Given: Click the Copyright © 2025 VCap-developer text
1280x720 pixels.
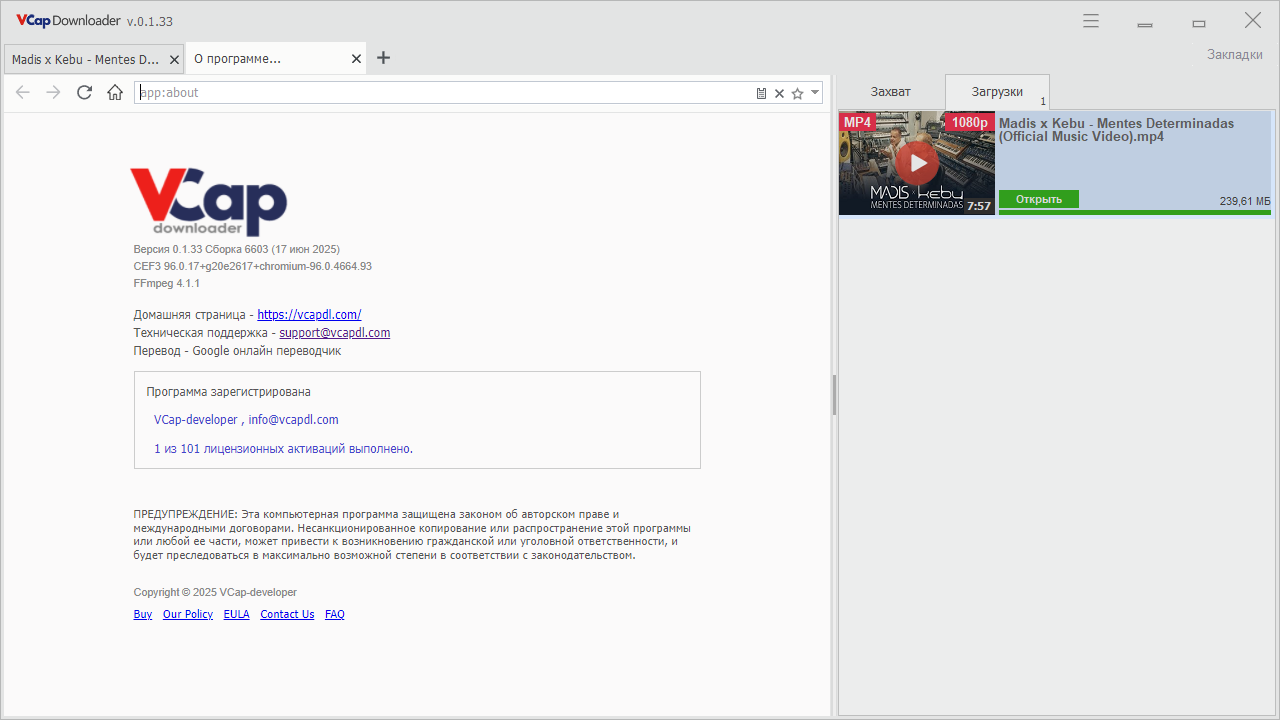Looking at the screenshot, I should pyautogui.click(x=215, y=592).
